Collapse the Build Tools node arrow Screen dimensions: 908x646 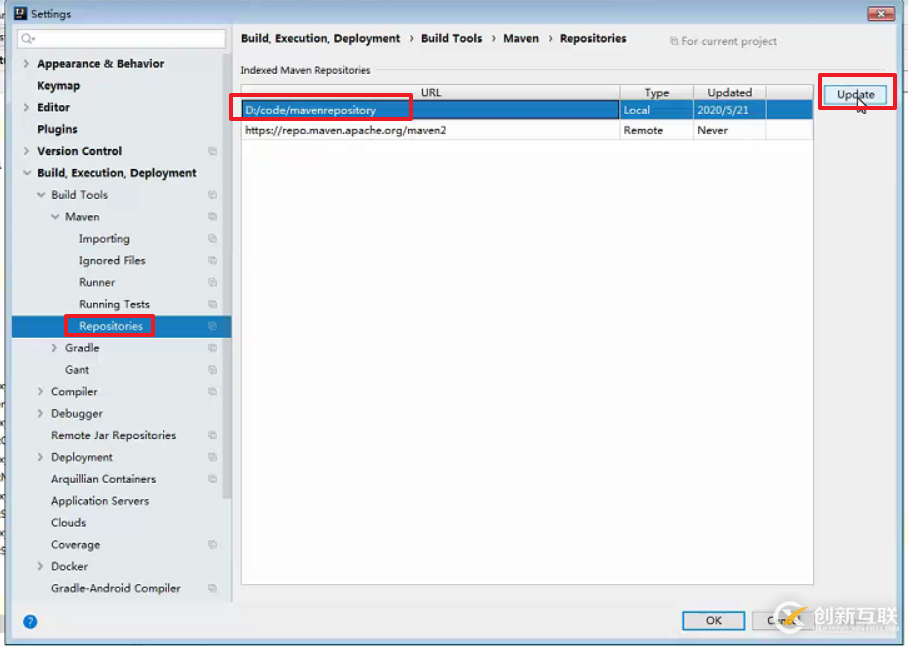click(41, 195)
